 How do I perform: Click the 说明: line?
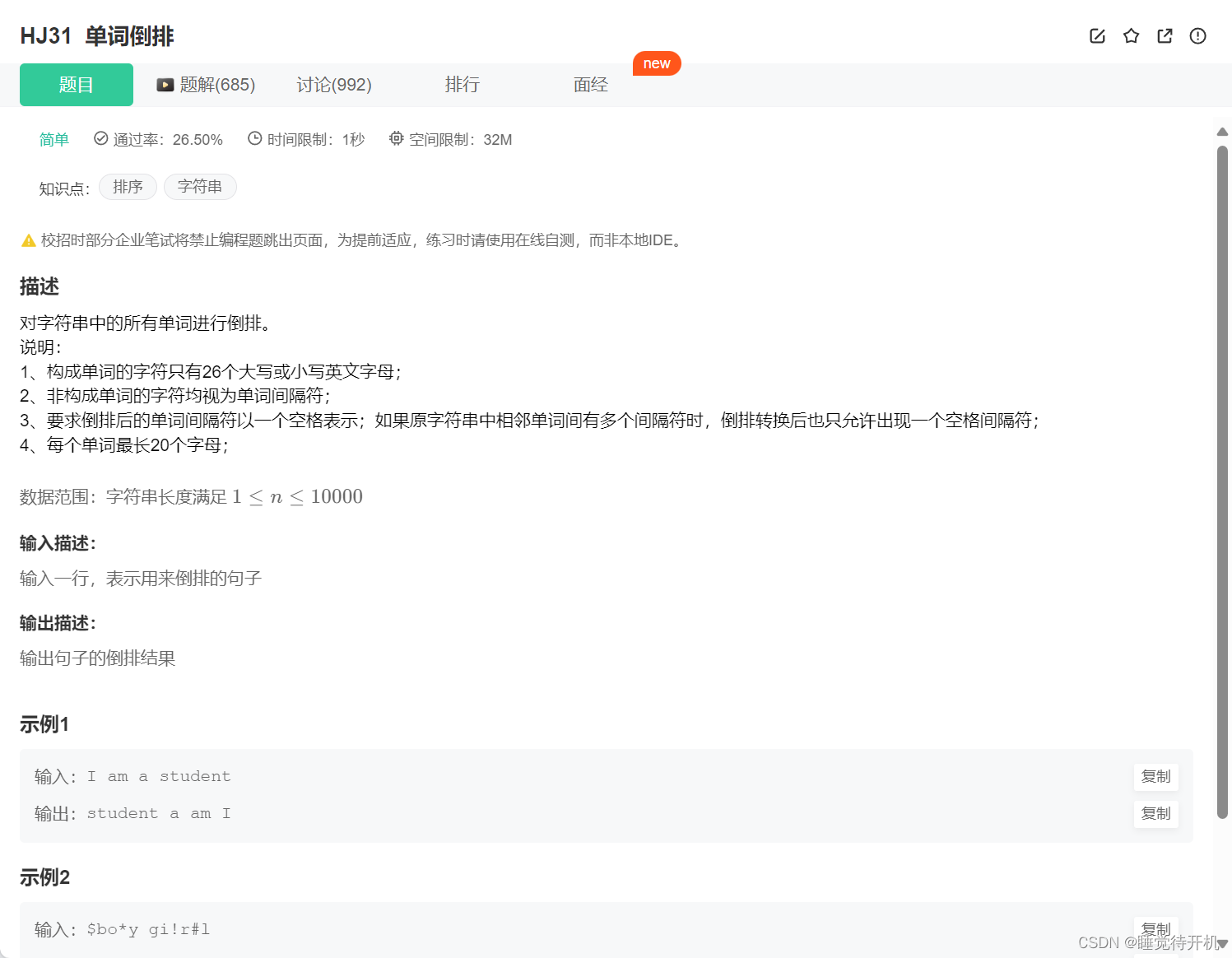pyautogui.click(x=40, y=347)
